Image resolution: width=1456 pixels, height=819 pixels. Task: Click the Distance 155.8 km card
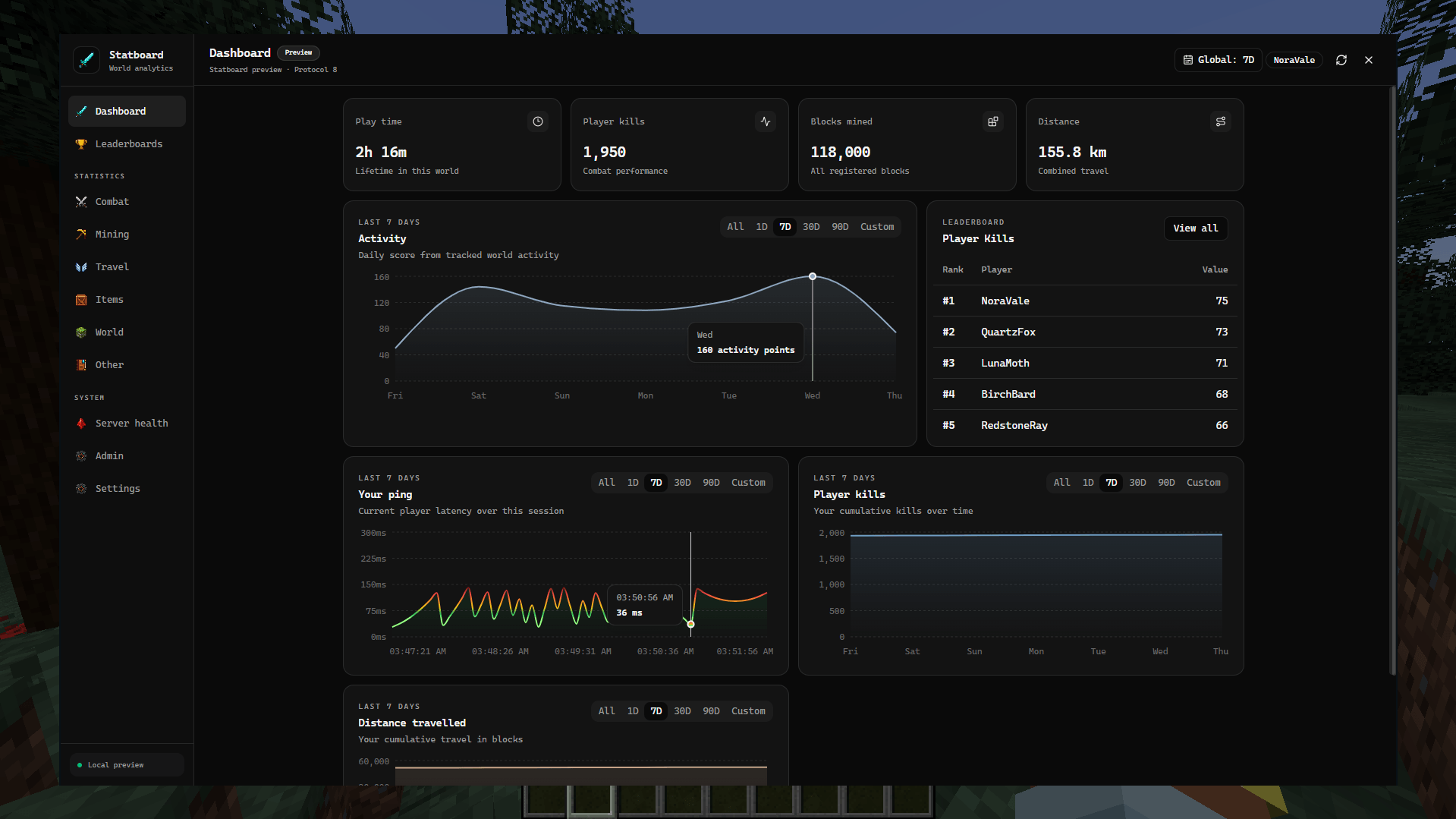pos(1135,144)
